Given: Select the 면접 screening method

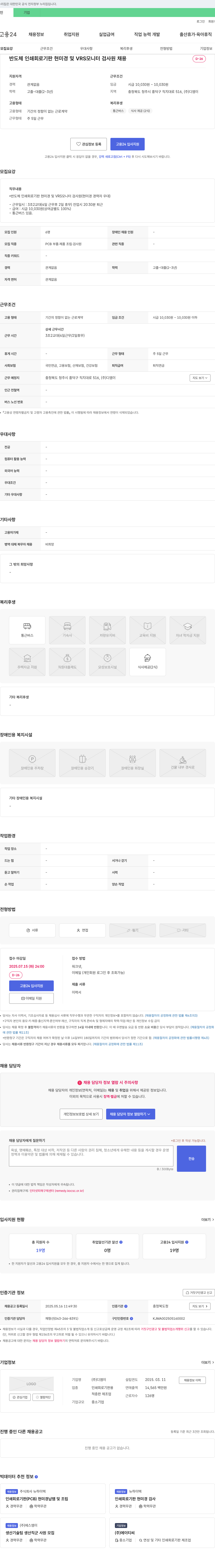Looking at the screenshot, I should tap(82, 930).
